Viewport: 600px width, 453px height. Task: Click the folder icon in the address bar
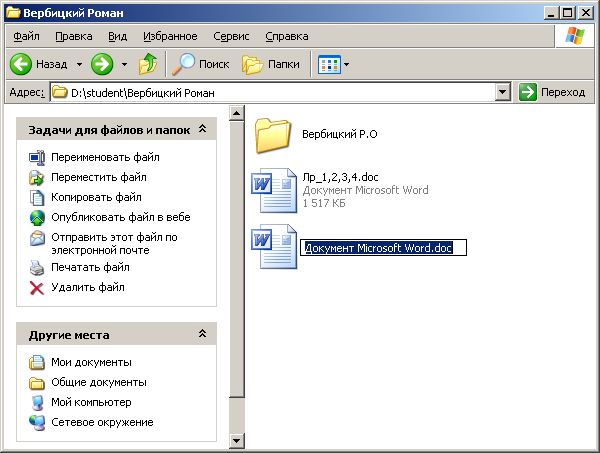pyautogui.click(x=59, y=92)
